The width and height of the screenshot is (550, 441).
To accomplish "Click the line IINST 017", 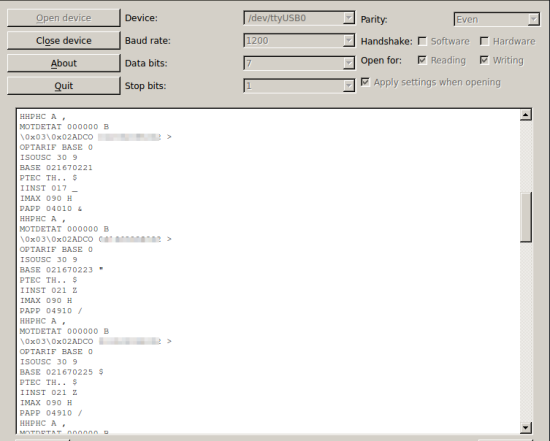I will coord(48,188).
